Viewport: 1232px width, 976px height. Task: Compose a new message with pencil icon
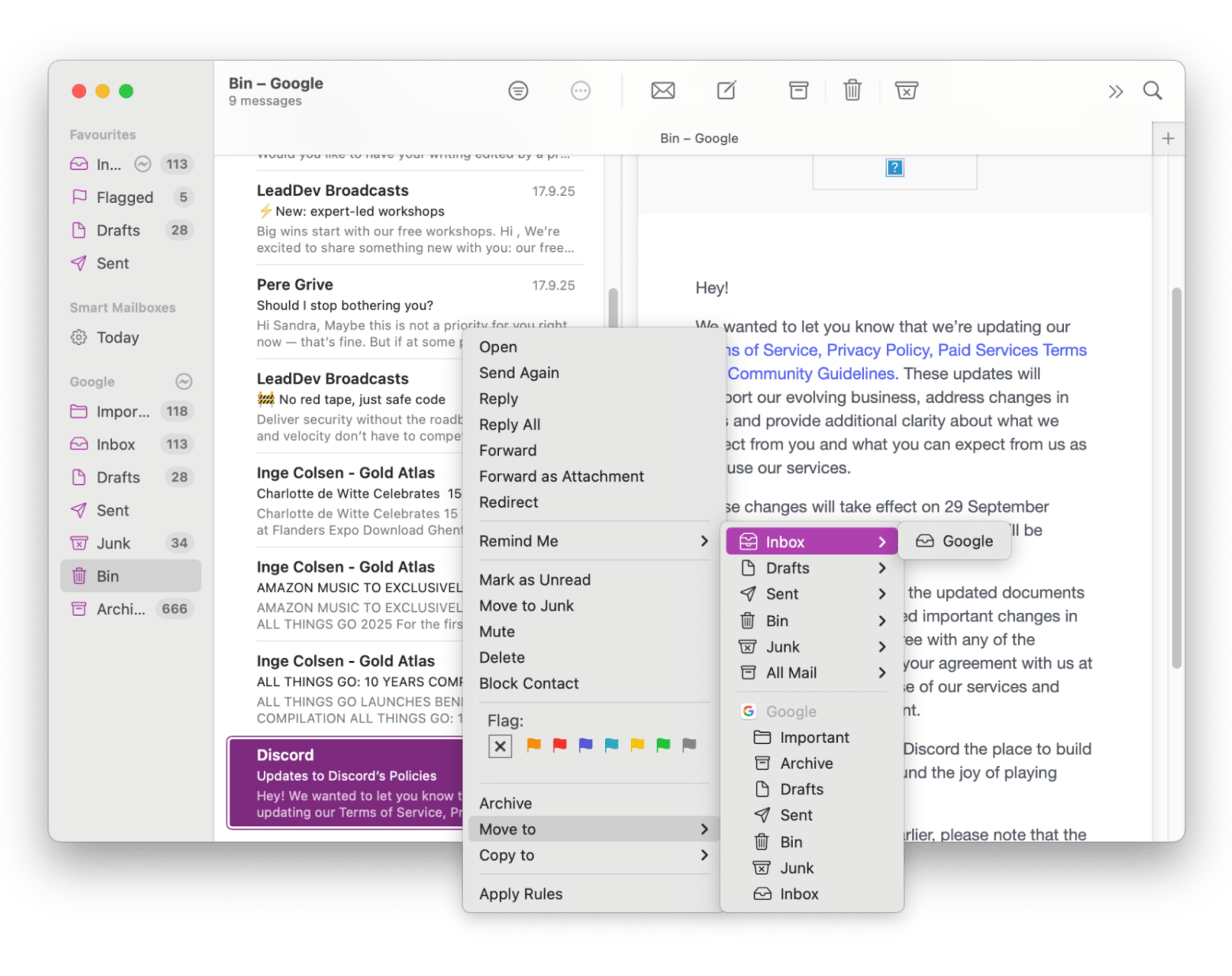click(726, 91)
